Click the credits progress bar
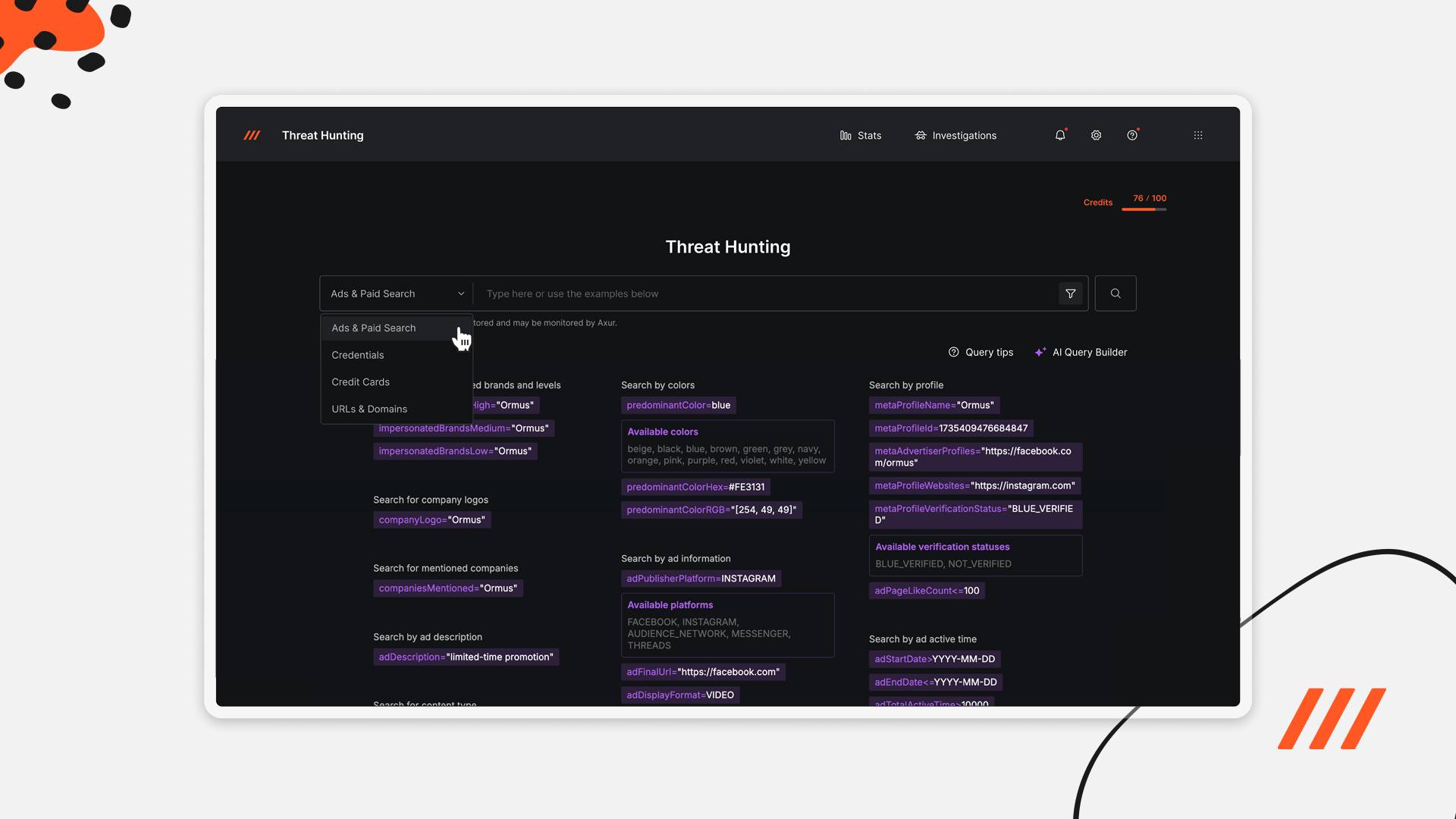The height and width of the screenshot is (819, 1456). pyautogui.click(x=1144, y=209)
